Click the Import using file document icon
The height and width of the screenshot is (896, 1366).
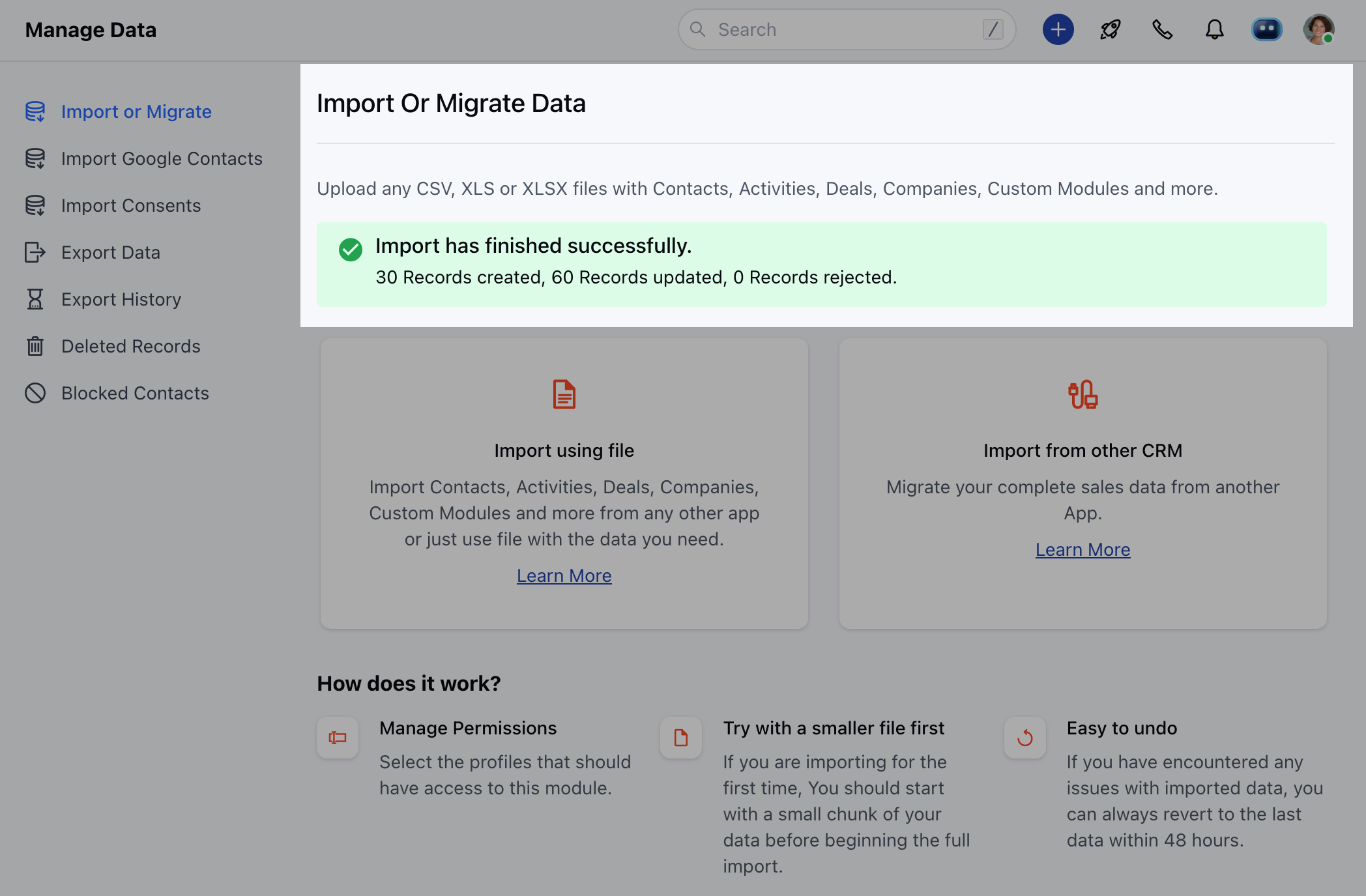pyautogui.click(x=564, y=394)
